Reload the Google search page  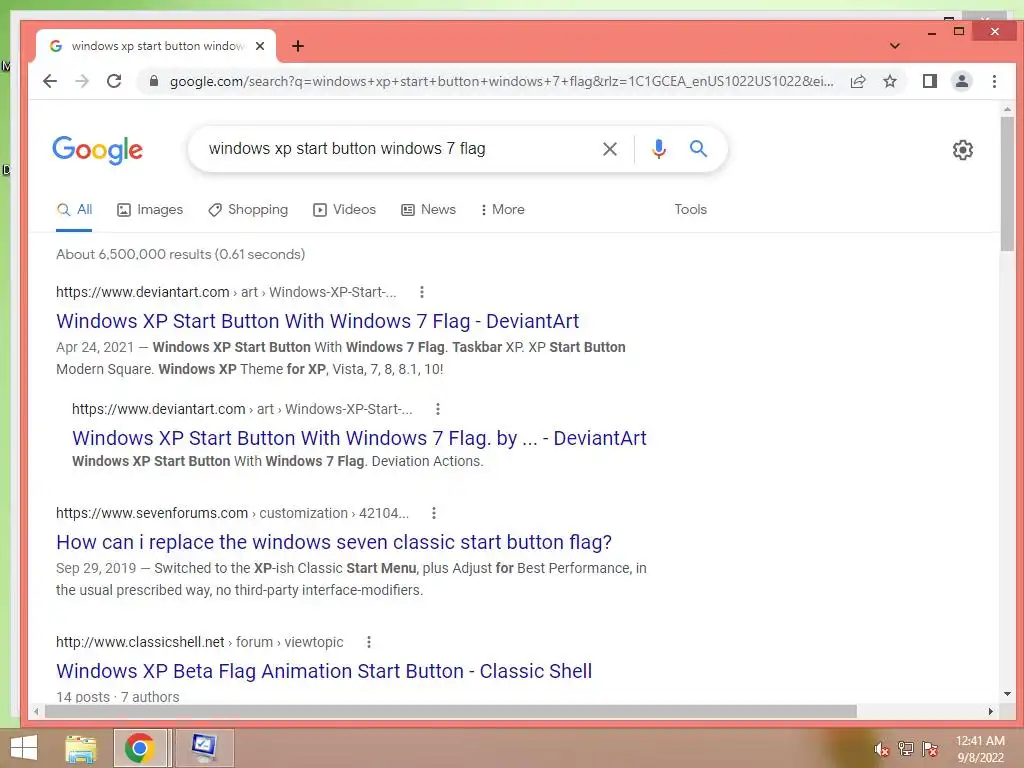pos(114,81)
